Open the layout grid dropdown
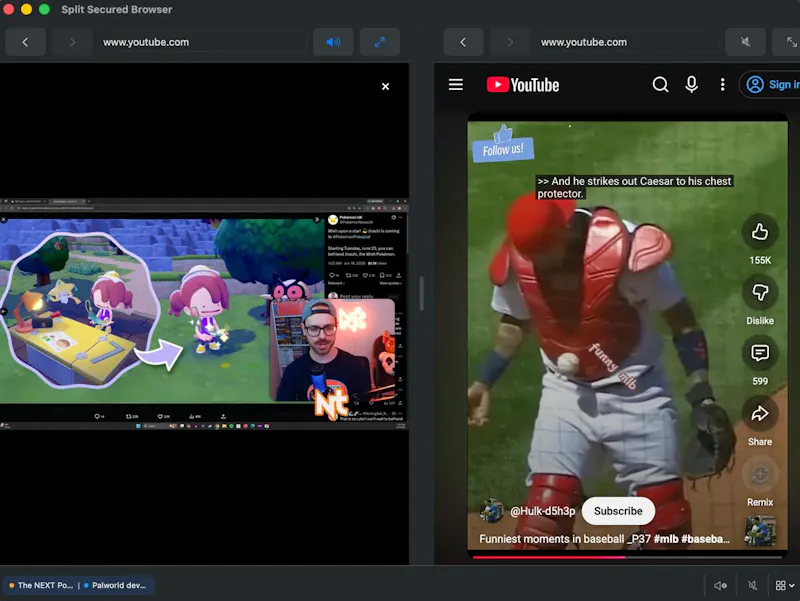Image resolution: width=800 pixels, height=601 pixels. point(785,586)
